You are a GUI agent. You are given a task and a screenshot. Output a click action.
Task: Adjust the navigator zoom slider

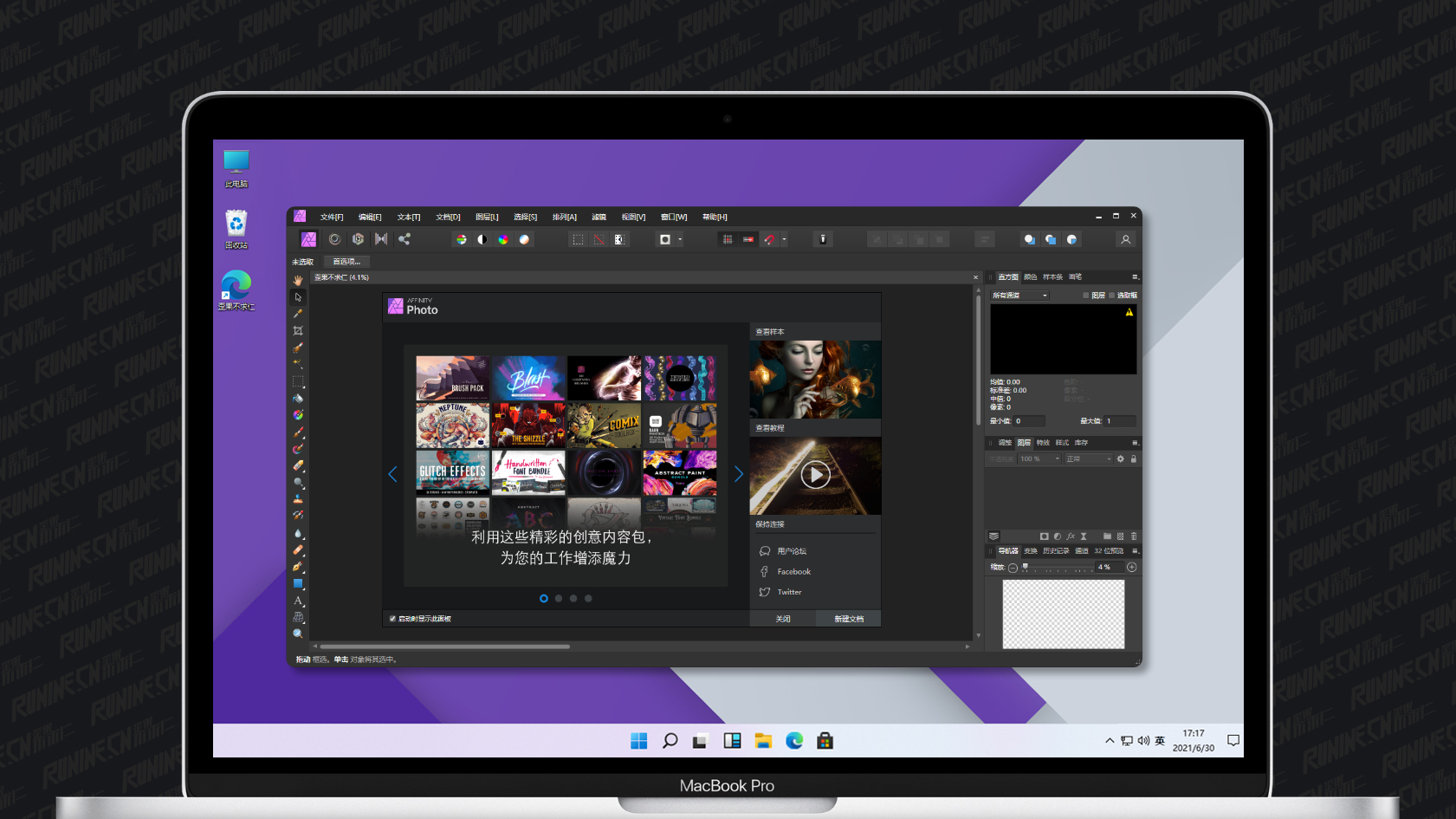pyautogui.click(x=1057, y=568)
